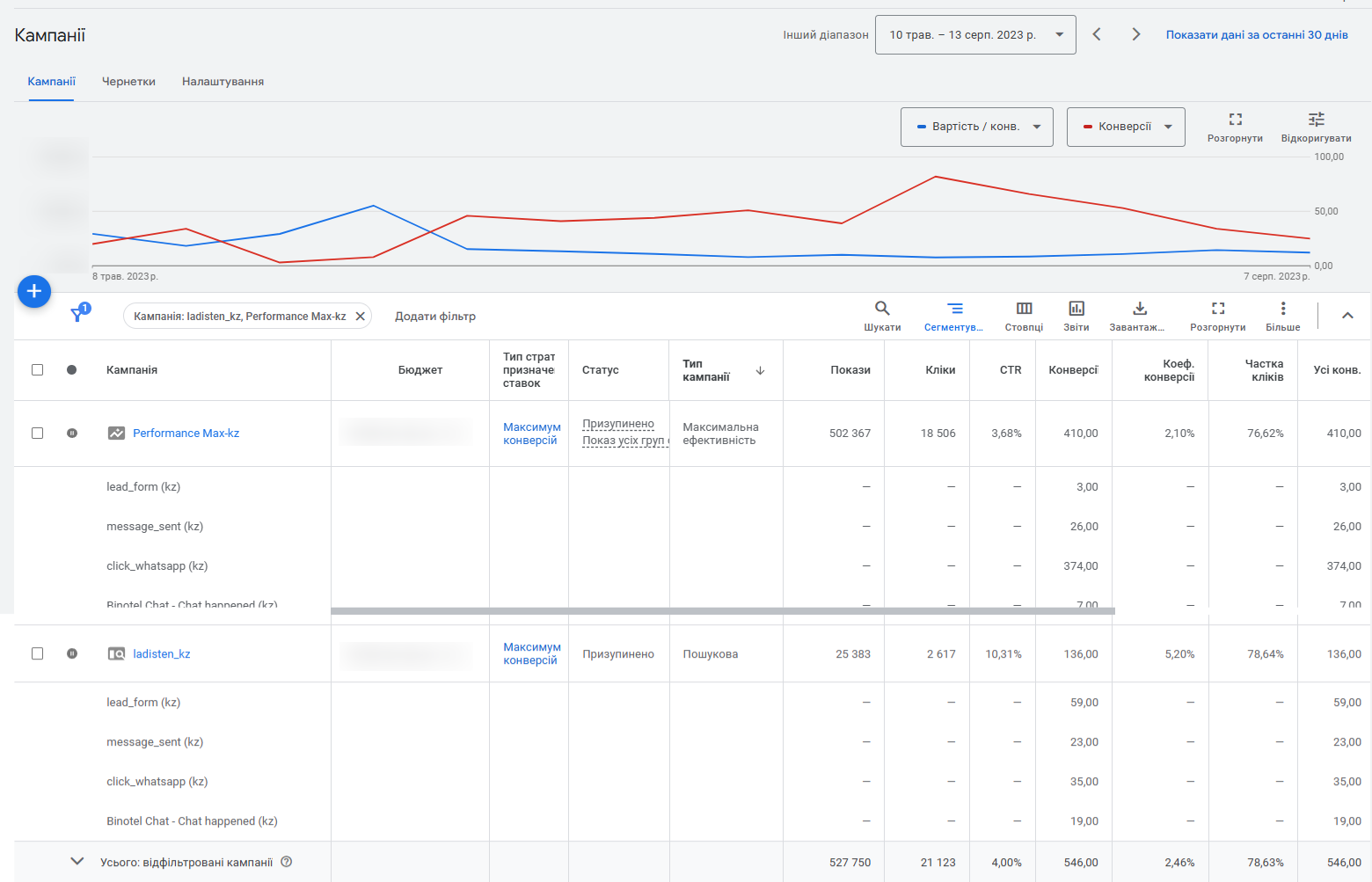Open the Конверсії metric dropdown
Image resolution: width=1372 pixels, height=882 pixels.
click(x=1125, y=127)
